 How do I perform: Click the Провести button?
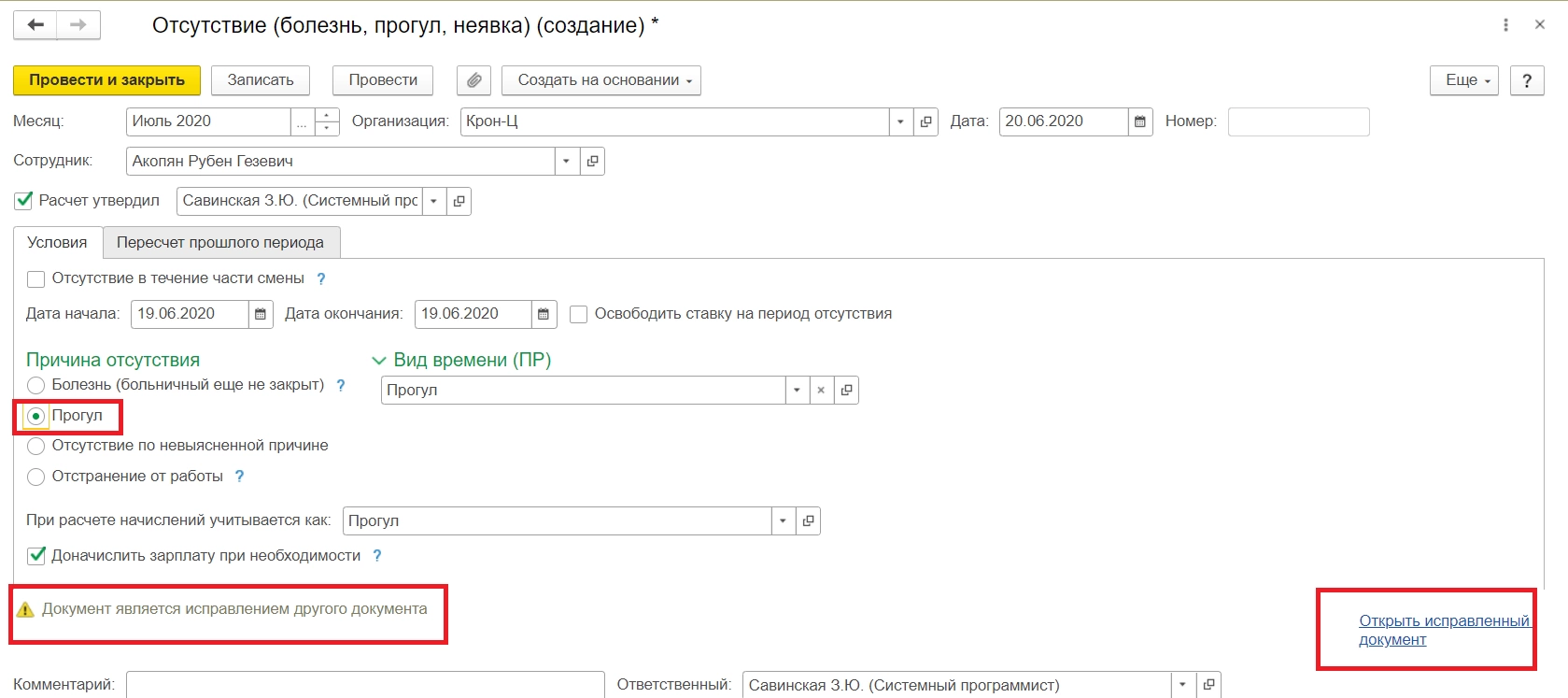tap(383, 80)
